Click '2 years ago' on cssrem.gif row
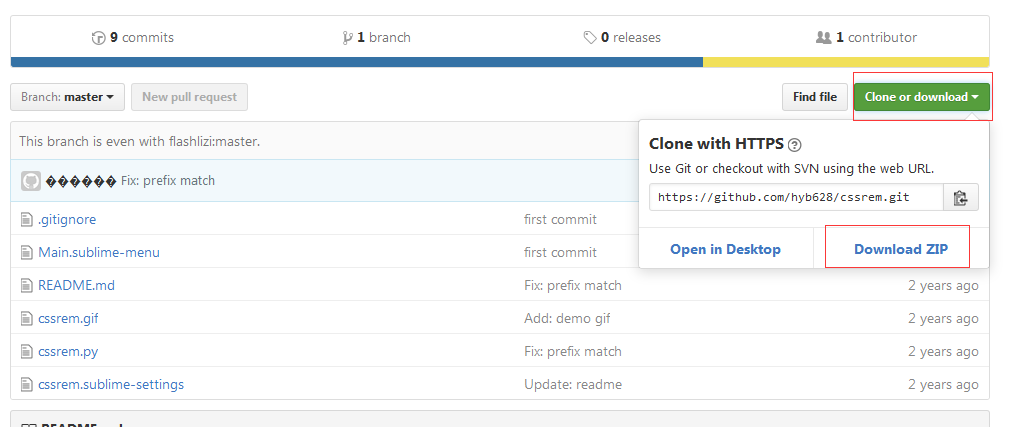The image size is (1036, 427). (x=943, y=319)
